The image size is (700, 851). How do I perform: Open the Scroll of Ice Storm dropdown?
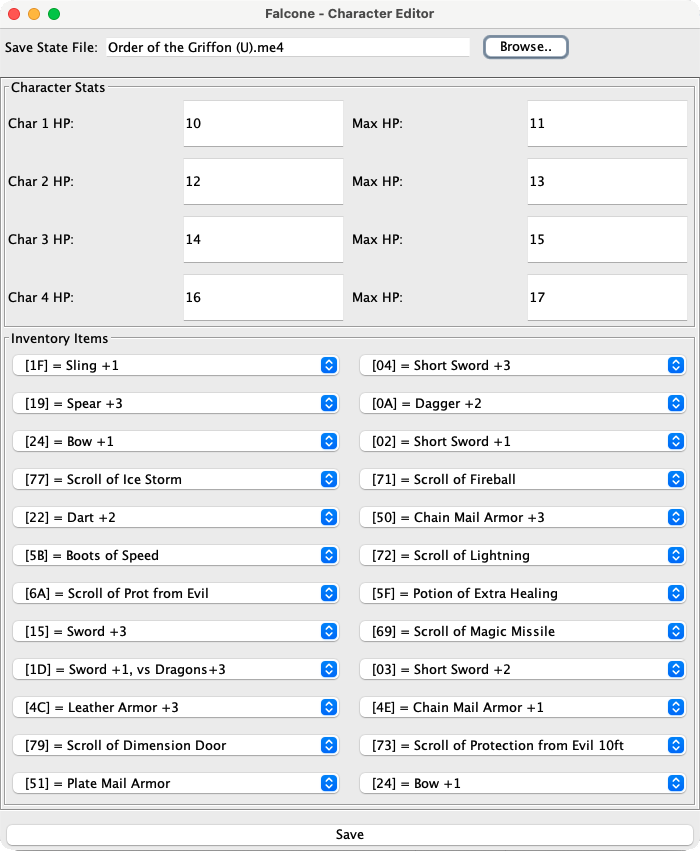(176, 479)
